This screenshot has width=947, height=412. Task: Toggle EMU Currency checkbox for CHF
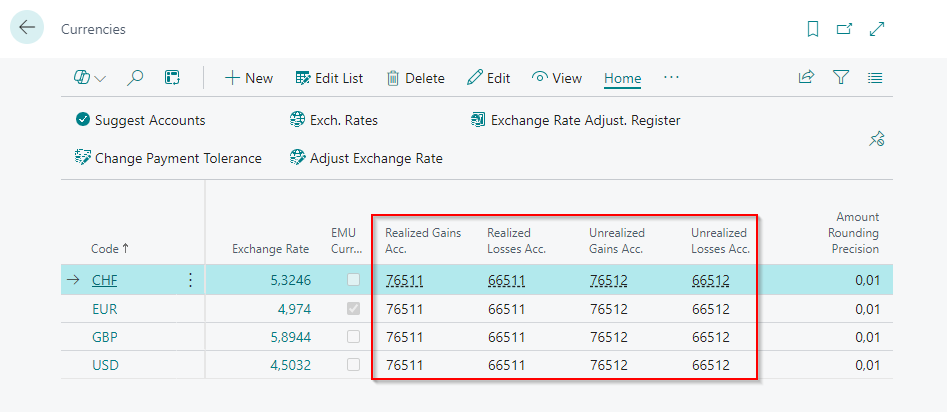(x=353, y=281)
